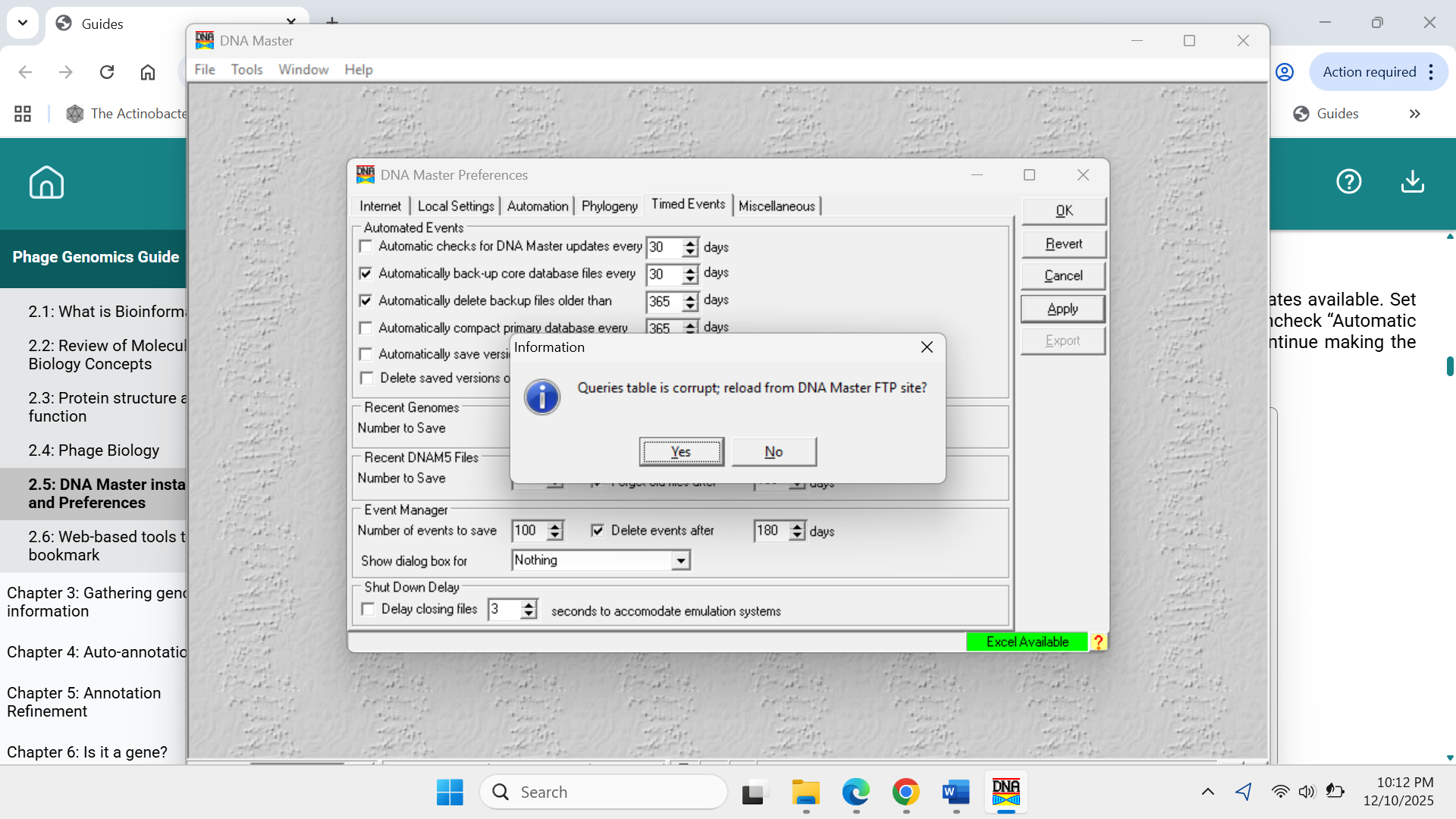1456x819 pixels.
Task: Toggle Delay closing files checkbox
Action: (x=369, y=609)
